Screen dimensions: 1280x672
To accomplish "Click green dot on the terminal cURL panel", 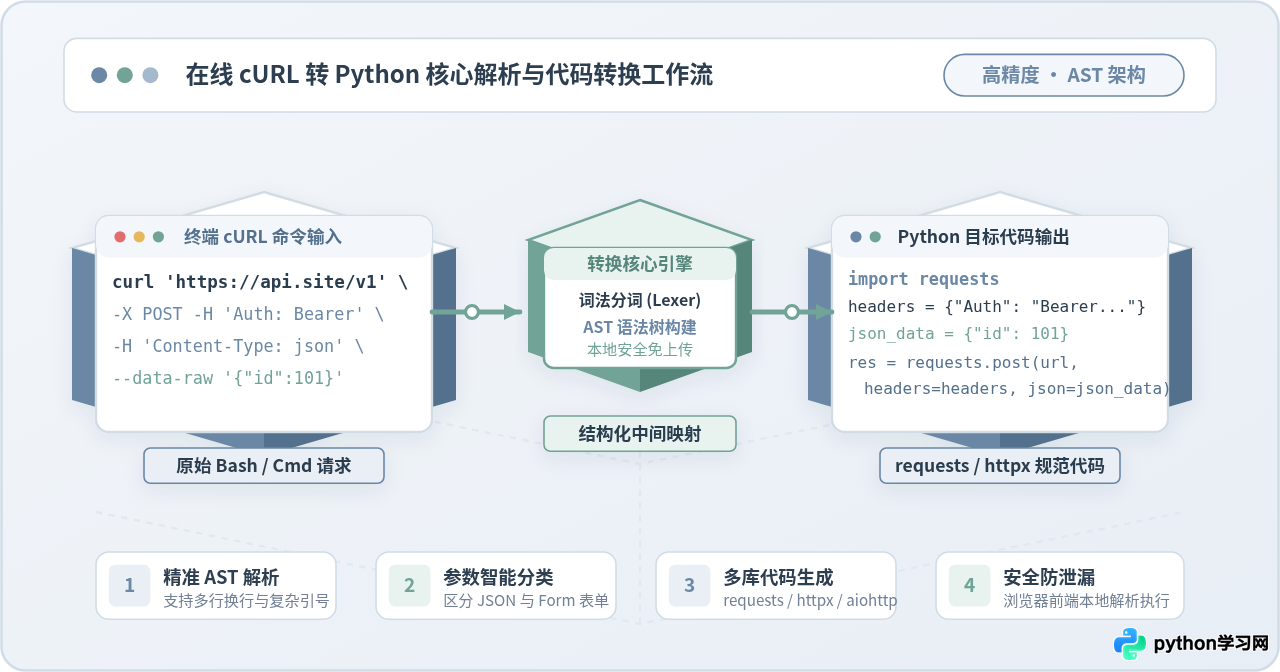I will [158, 237].
